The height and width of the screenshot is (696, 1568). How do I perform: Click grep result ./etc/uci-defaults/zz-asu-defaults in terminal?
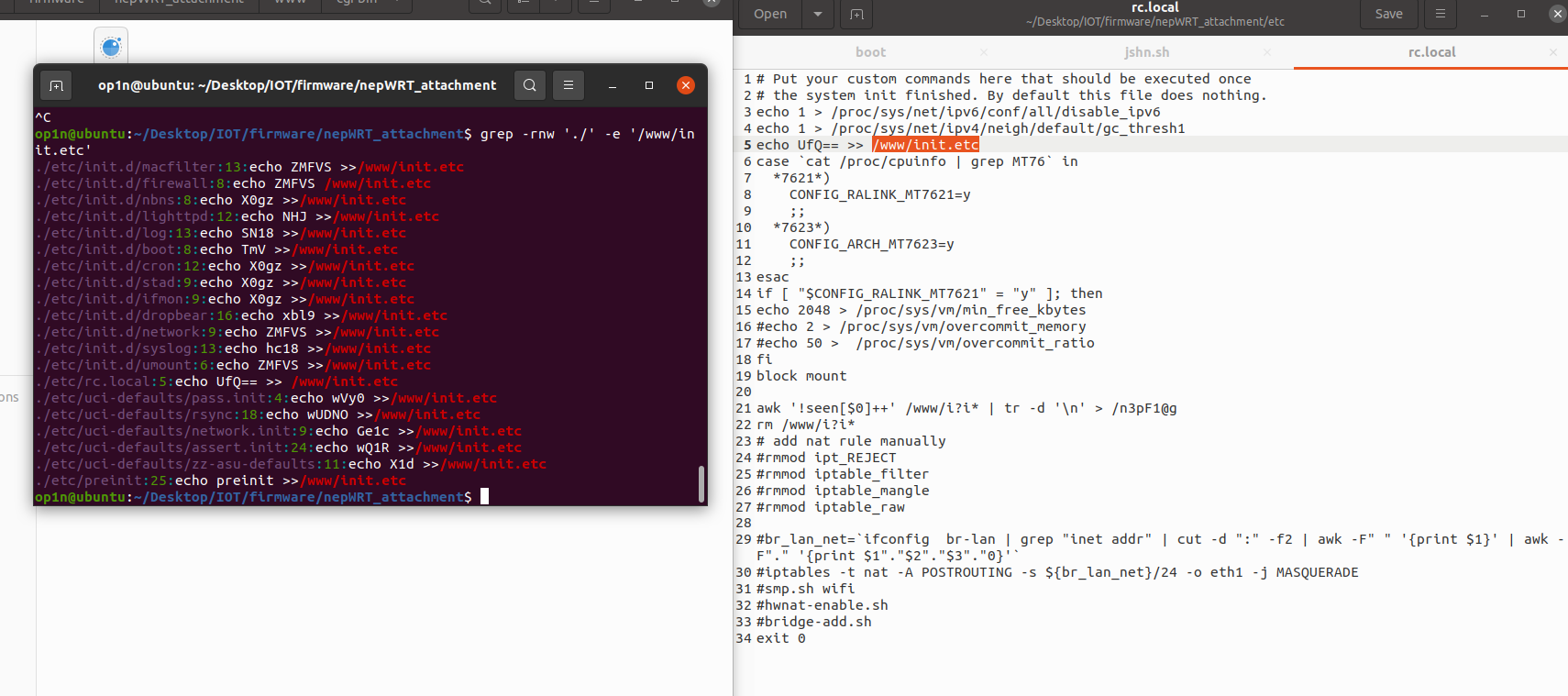point(291,464)
